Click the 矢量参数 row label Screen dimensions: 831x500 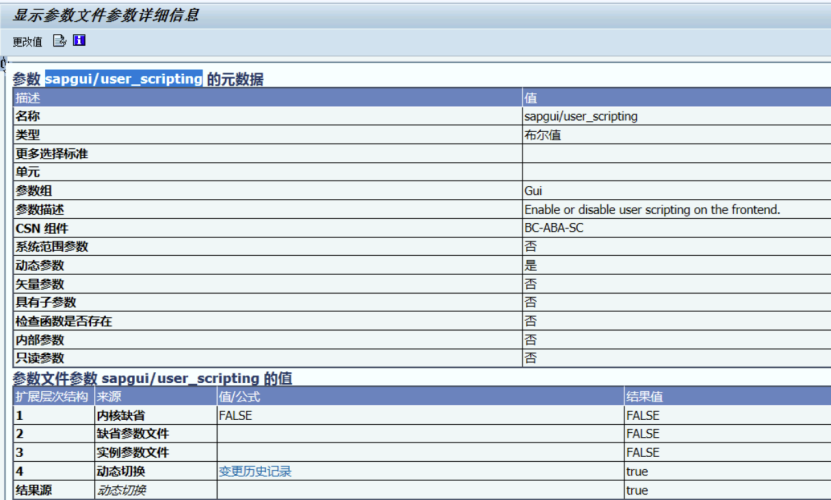(x=40, y=284)
